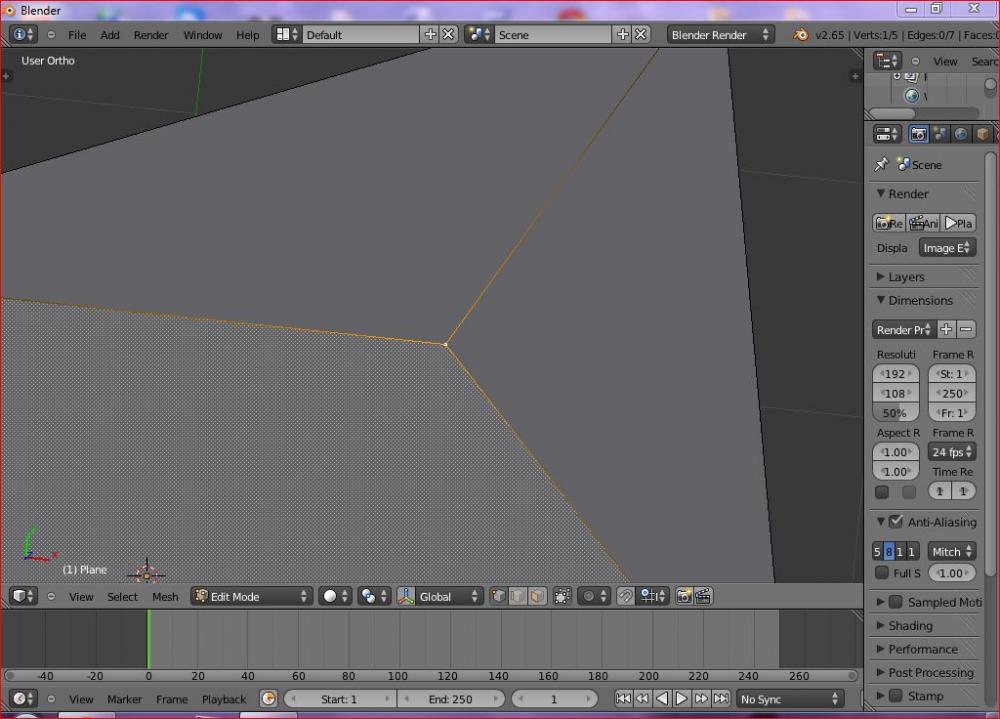
Task: Add a new scene
Action: 623,34
